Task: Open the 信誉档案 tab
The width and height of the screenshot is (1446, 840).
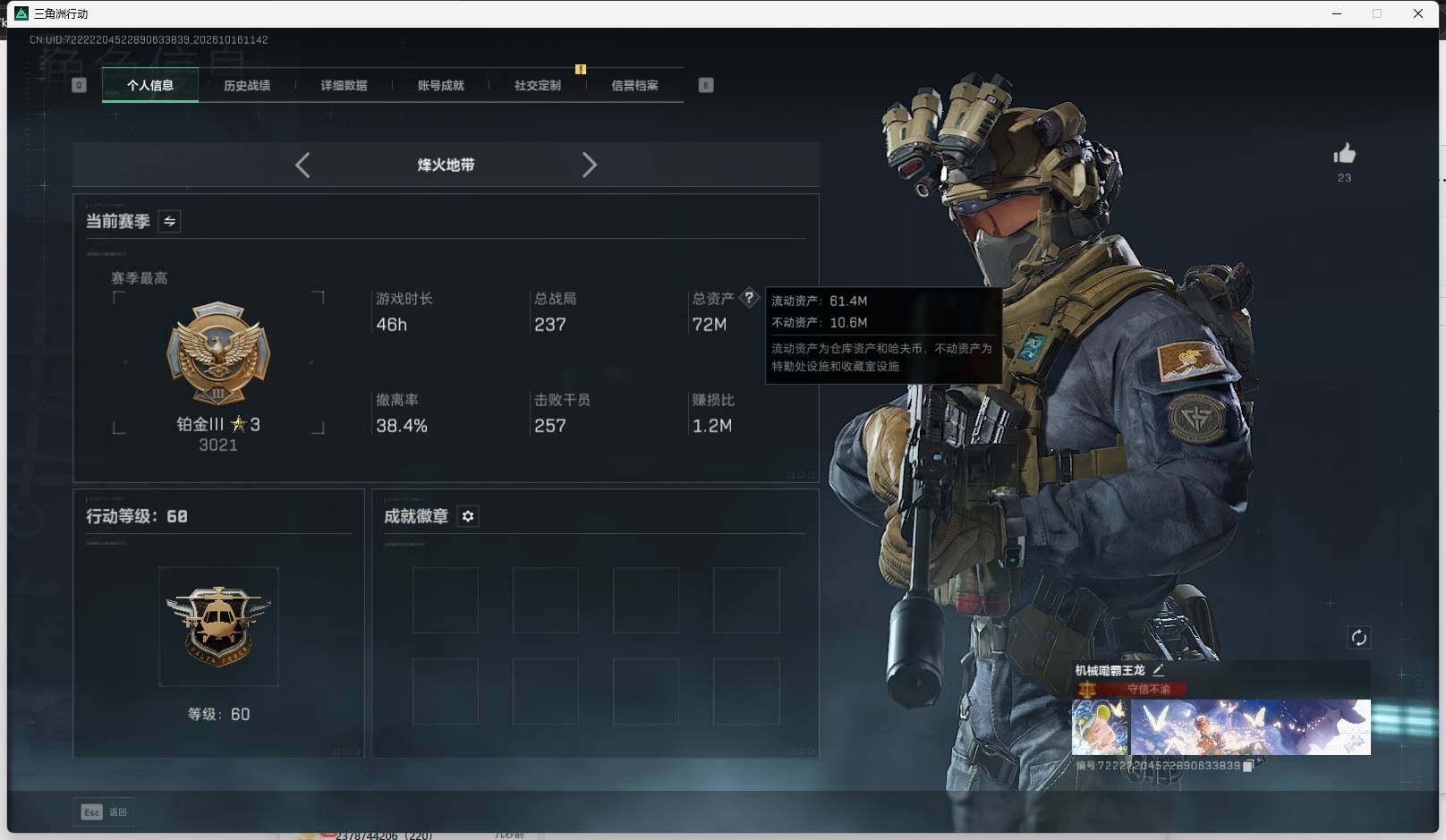Action: [634, 86]
